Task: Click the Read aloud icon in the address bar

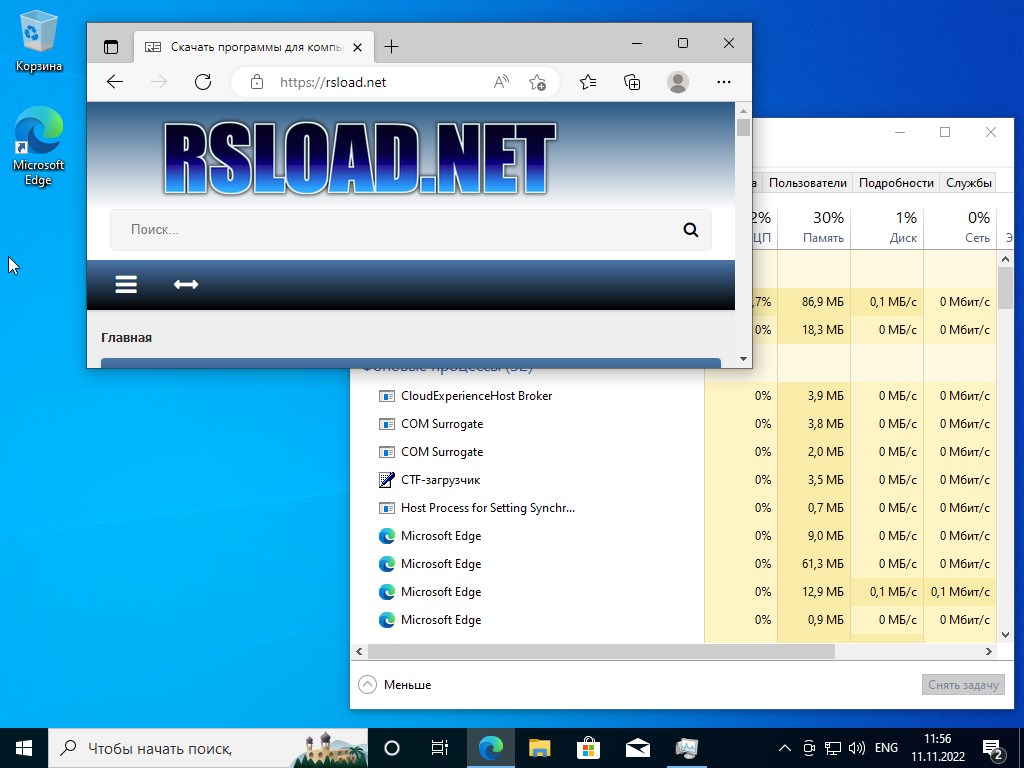Action: point(502,82)
